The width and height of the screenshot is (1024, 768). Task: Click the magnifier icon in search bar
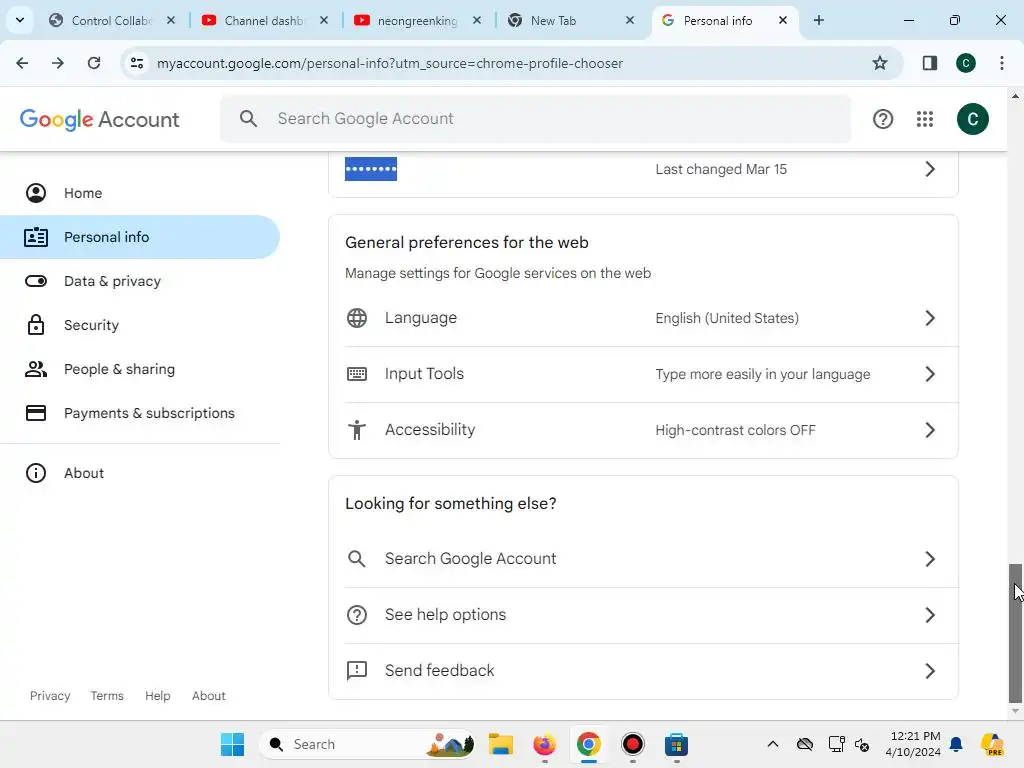click(248, 118)
